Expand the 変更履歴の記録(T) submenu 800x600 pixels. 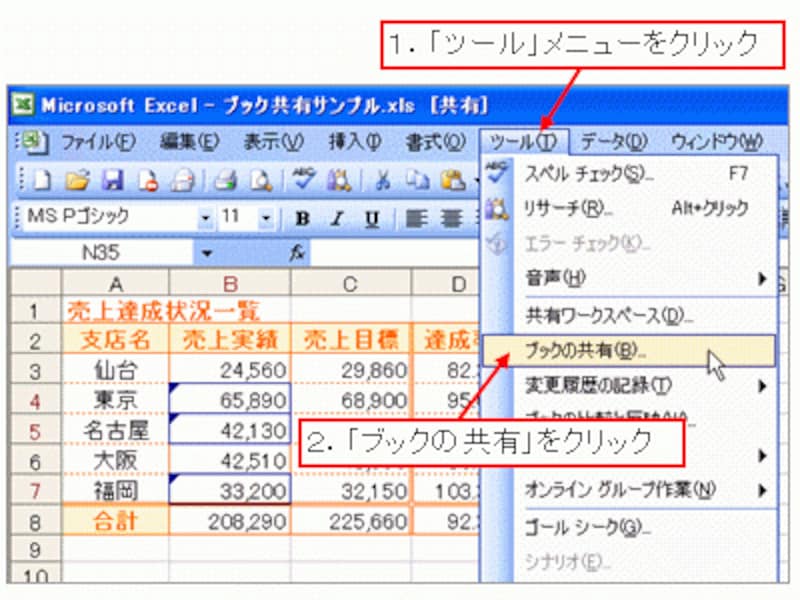click(x=762, y=386)
